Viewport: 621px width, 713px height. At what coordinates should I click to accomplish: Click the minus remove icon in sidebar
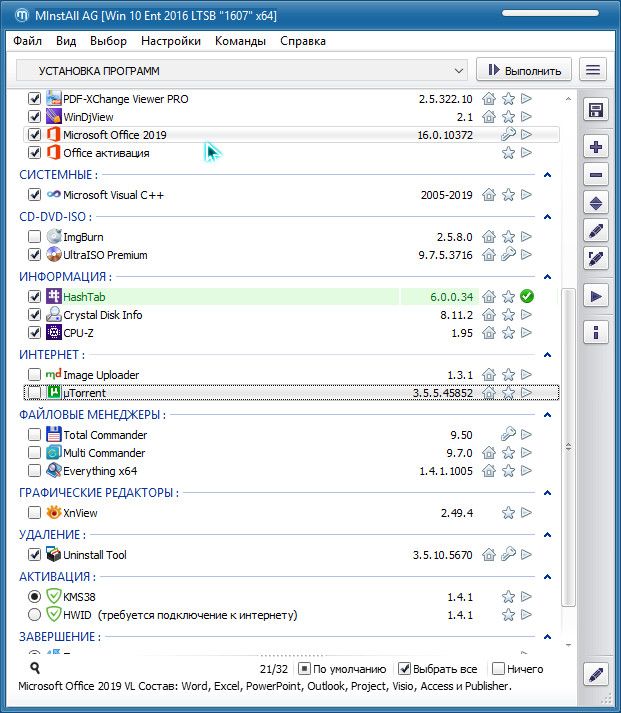(596, 175)
